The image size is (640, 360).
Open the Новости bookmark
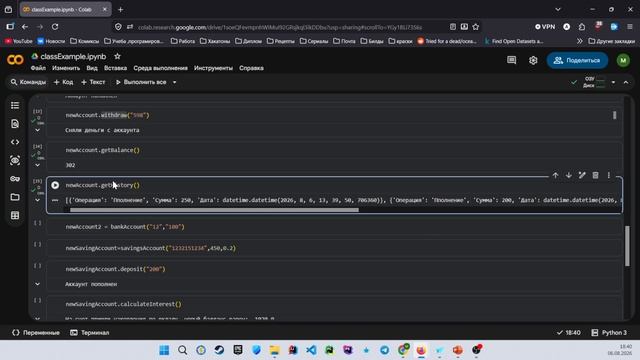[x=51, y=41]
